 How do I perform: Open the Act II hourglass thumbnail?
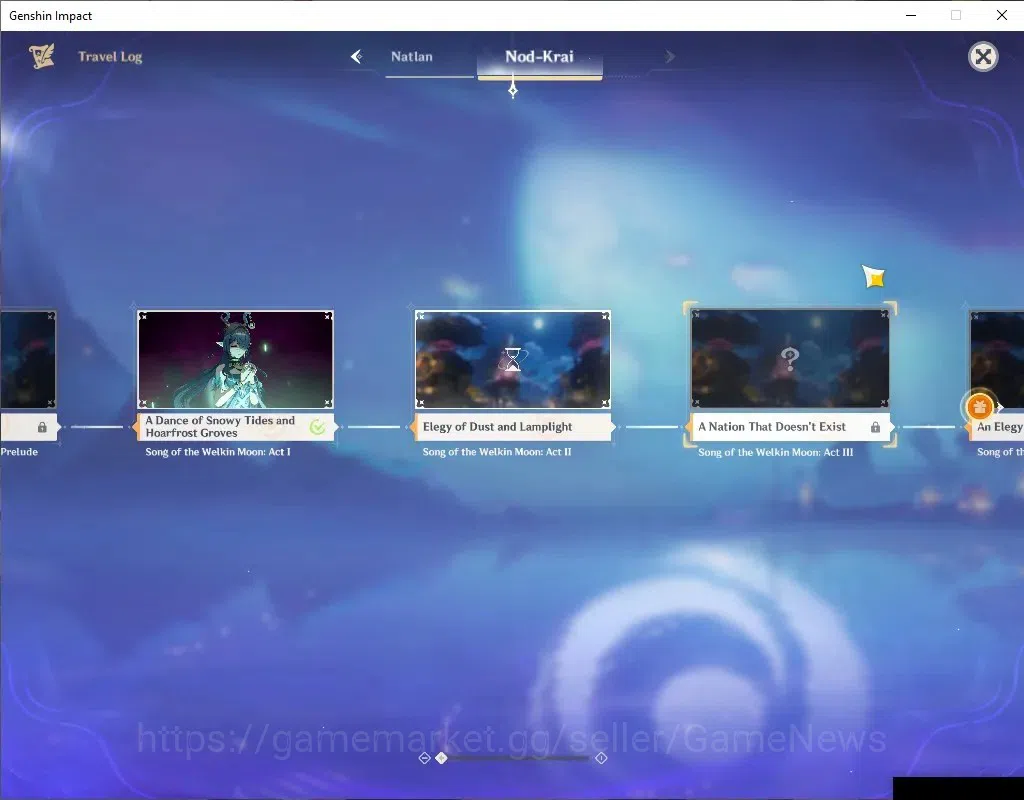click(x=513, y=360)
